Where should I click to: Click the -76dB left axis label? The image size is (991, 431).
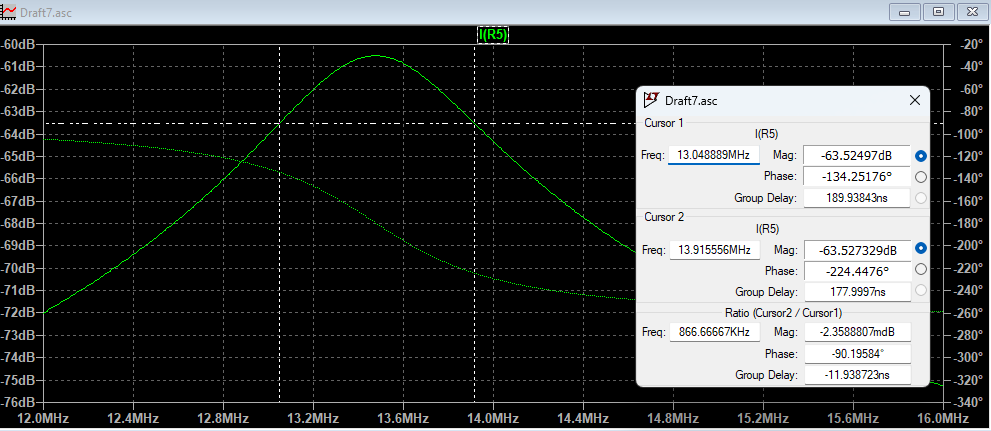(18, 403)
